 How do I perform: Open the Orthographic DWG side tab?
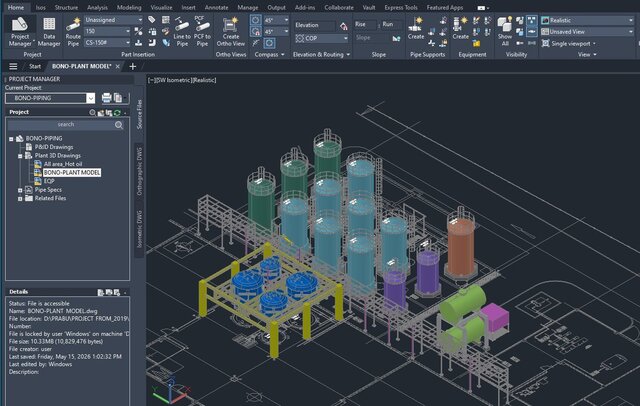[x=139, y=171]
